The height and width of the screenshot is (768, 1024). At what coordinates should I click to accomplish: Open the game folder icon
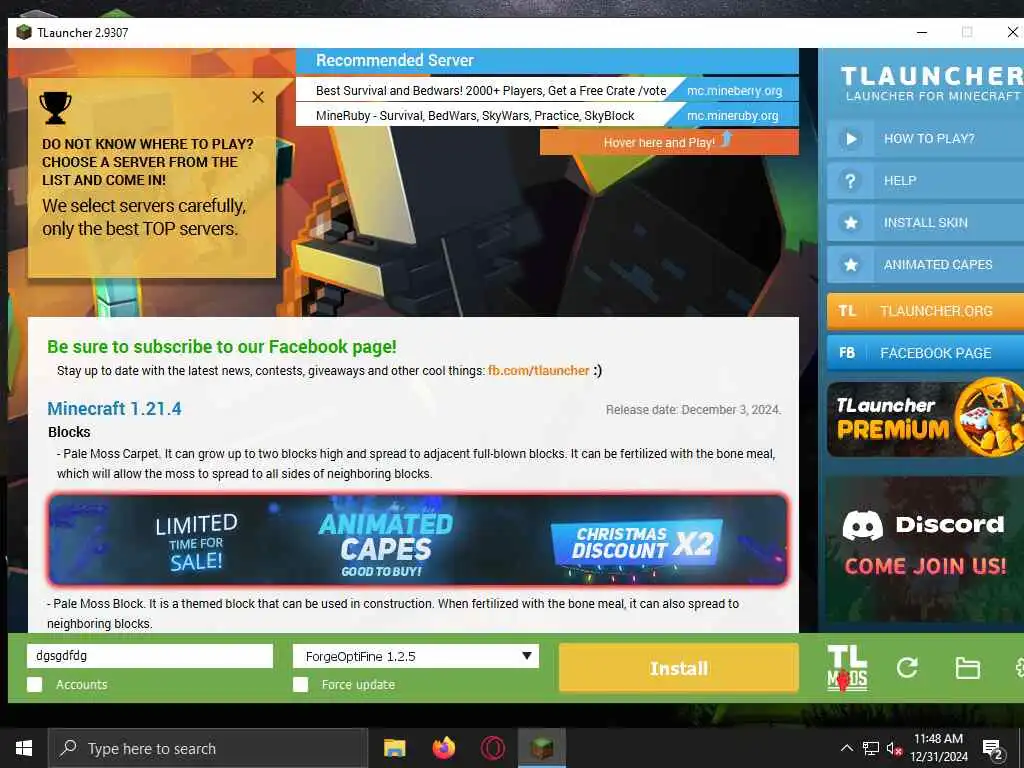tap(967, 668)
